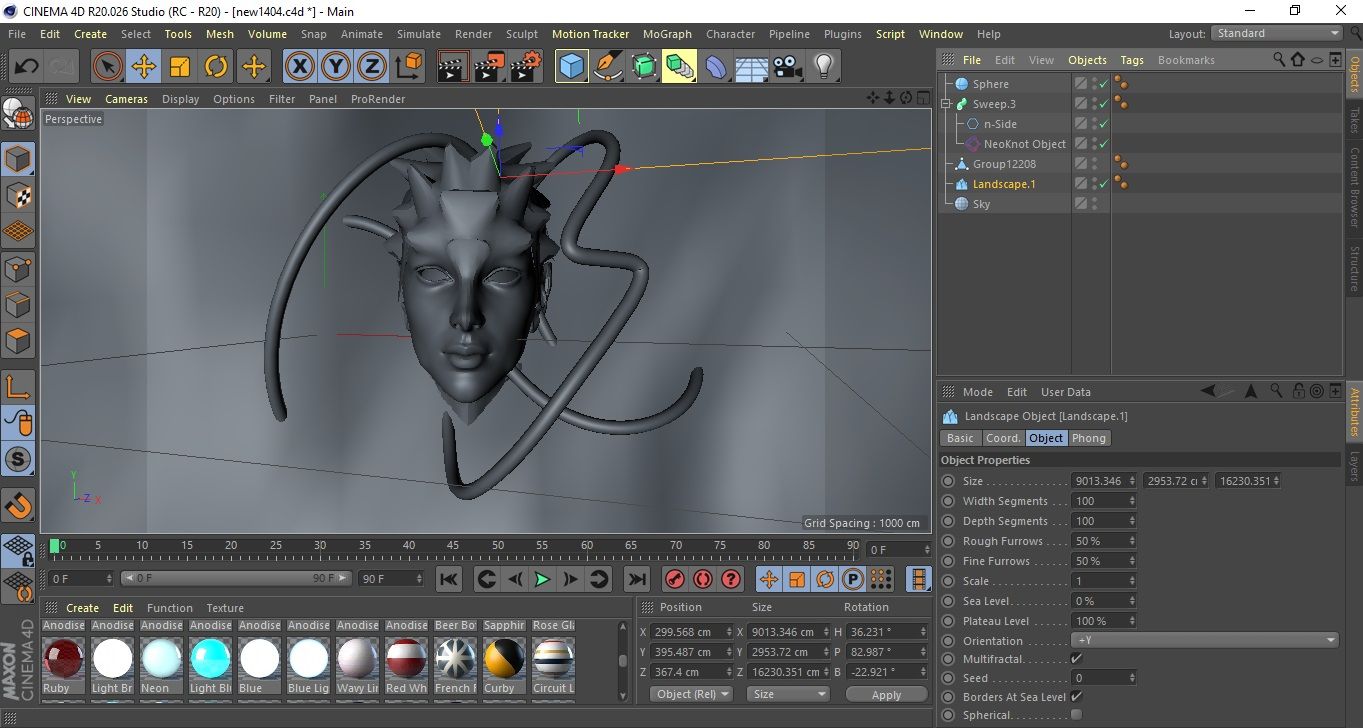Uncheck the Multifractal checkbox
The height and width of the screenshot is (728, 1363).
[1076, 658]
